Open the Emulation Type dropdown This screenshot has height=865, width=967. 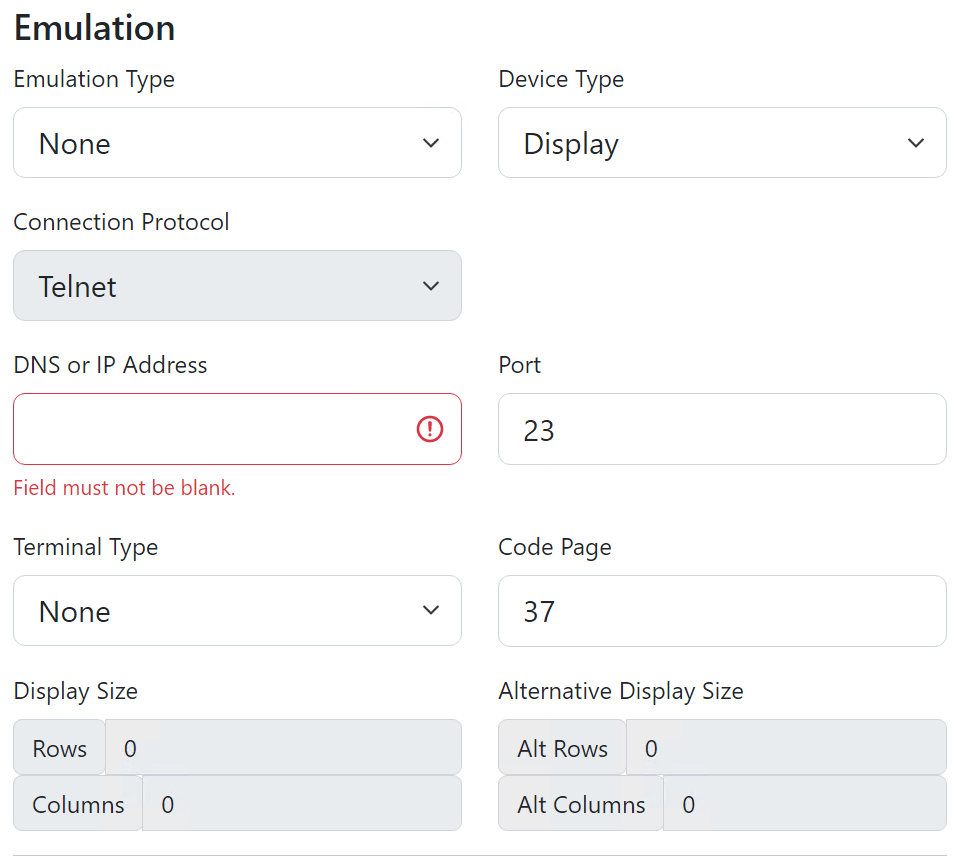[237, 143]
